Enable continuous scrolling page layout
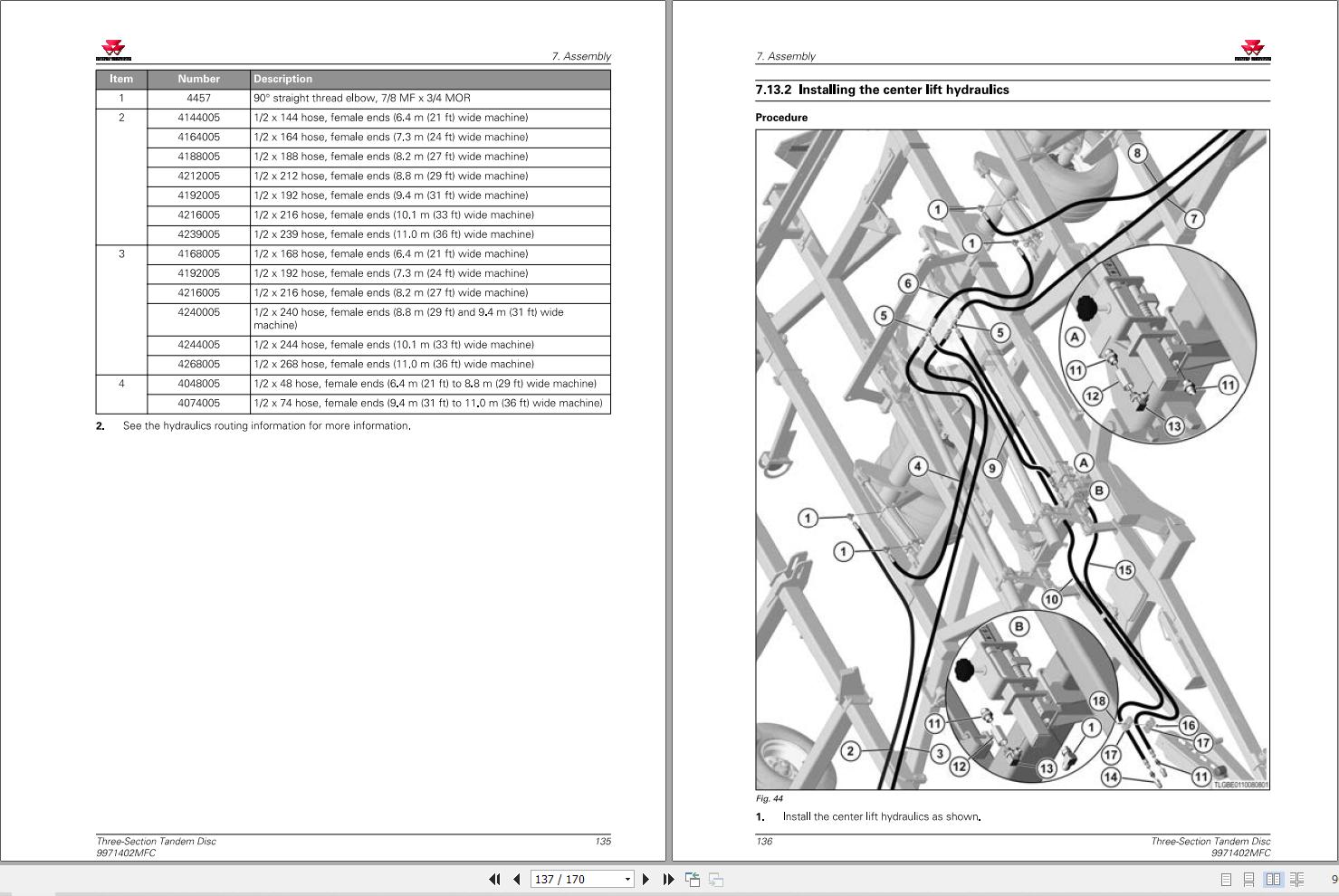This screenshot has width=1339, height=896. (x=1248, y=879)
